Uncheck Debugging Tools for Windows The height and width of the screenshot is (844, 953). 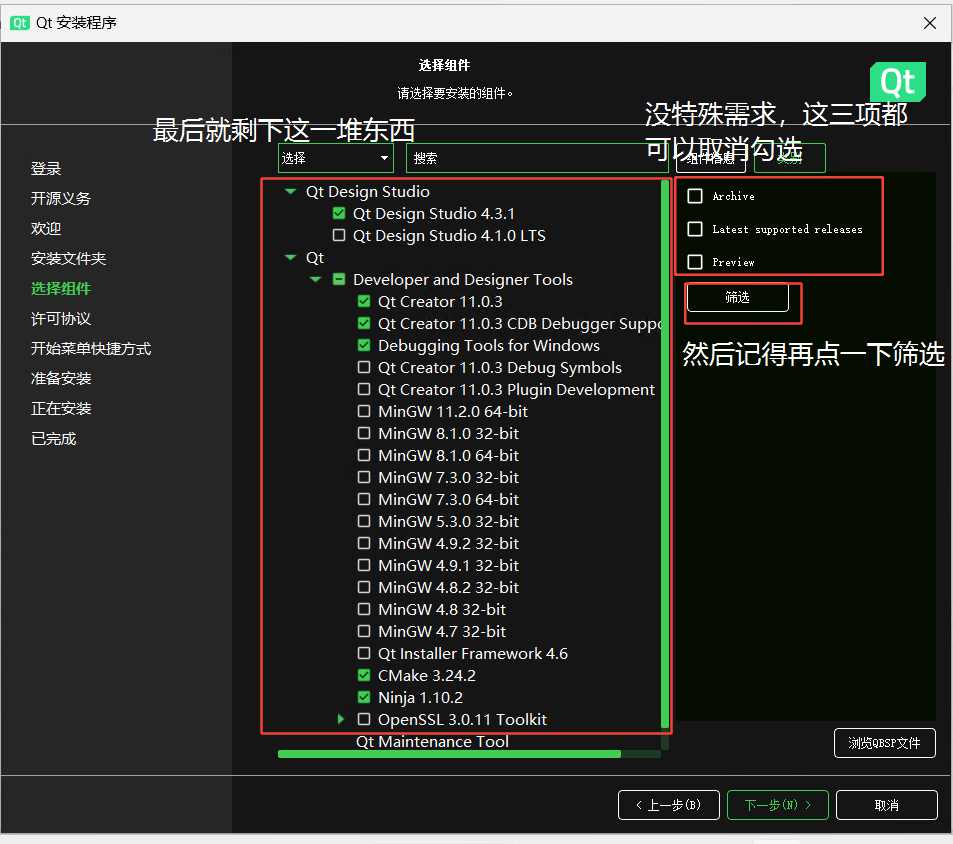click(364, 345)
